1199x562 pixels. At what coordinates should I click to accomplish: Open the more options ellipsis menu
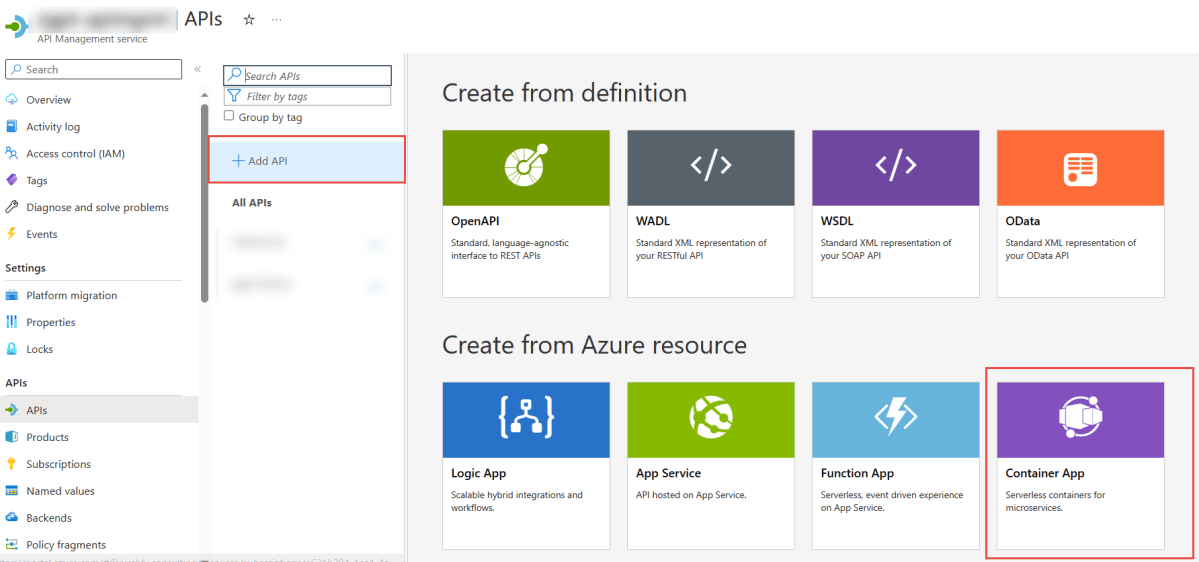click(x=276, y=20)
